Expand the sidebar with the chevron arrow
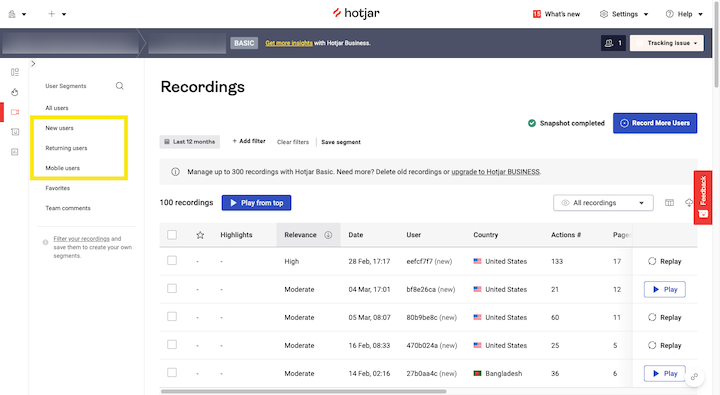 pyautogui.click(x=33, y=63)
